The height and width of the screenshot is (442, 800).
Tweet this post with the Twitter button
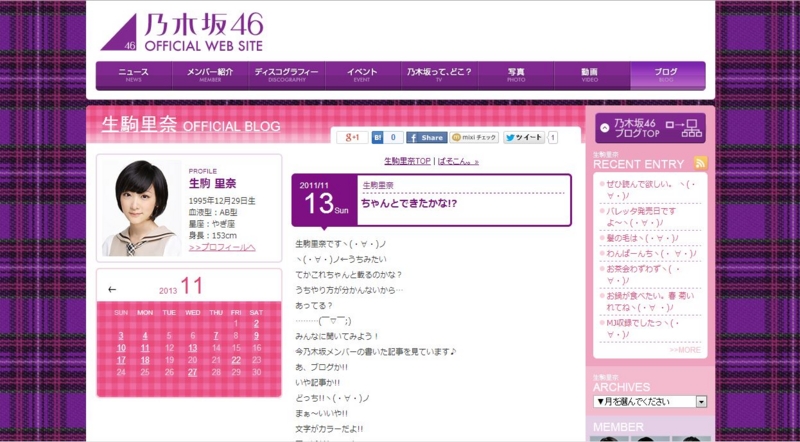(524, 137)
